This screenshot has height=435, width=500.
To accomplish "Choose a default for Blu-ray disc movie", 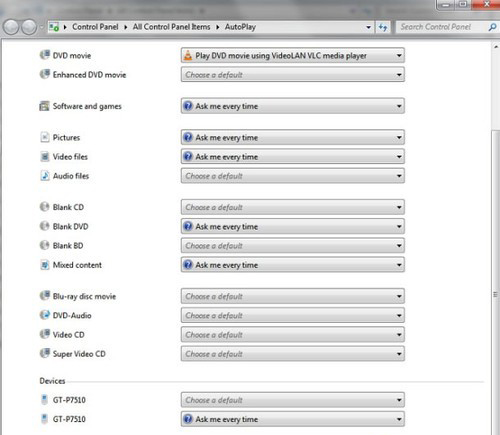I will pos(293,296).
